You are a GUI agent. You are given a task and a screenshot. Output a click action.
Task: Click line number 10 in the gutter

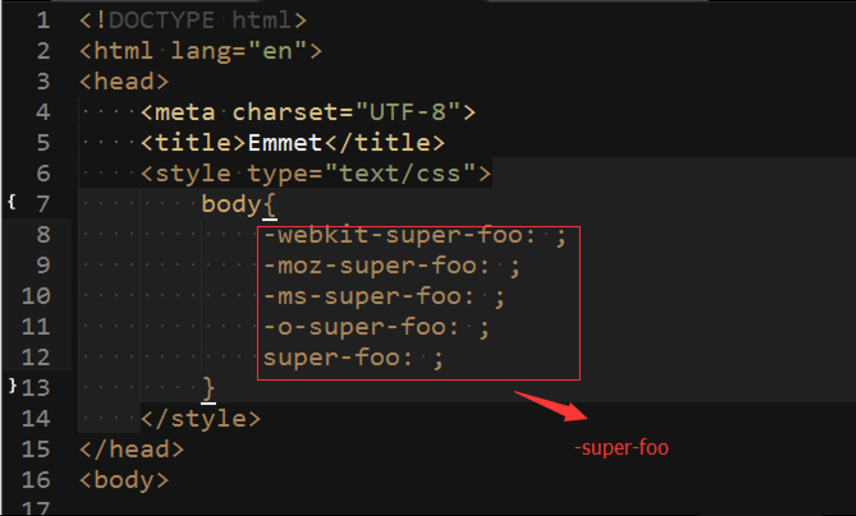[x=36, y=296]
